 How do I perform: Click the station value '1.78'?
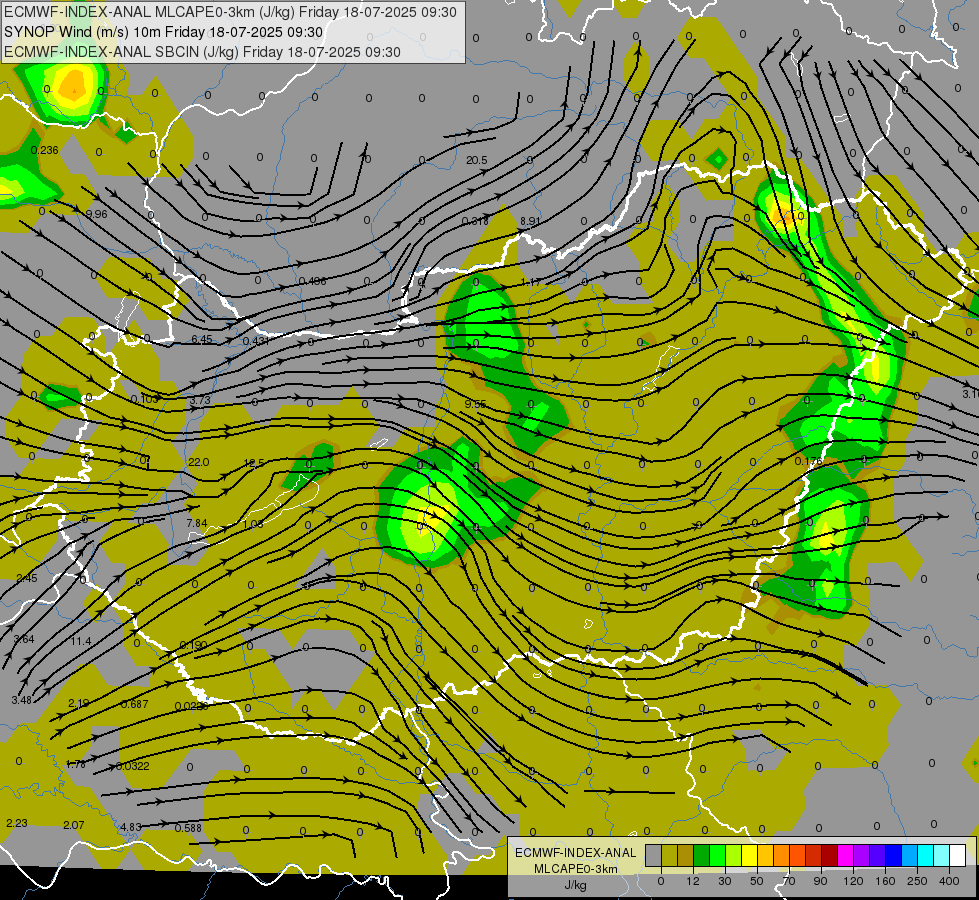(x=76, y=764)
